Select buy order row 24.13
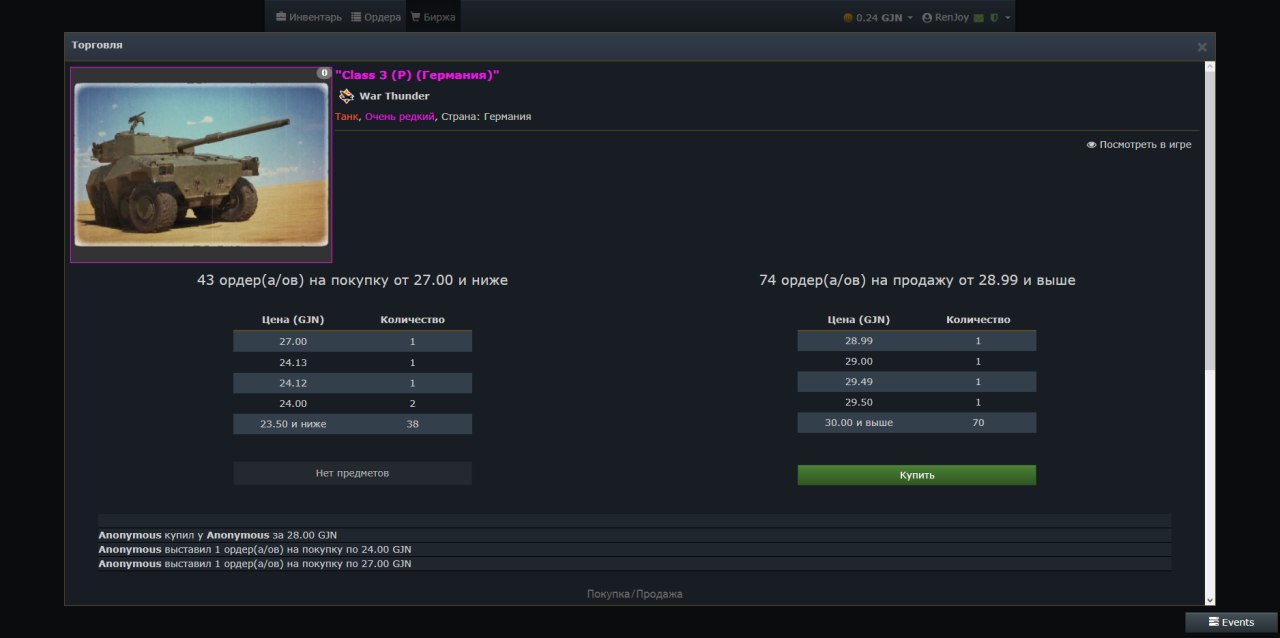 click(x=352, y=362)
